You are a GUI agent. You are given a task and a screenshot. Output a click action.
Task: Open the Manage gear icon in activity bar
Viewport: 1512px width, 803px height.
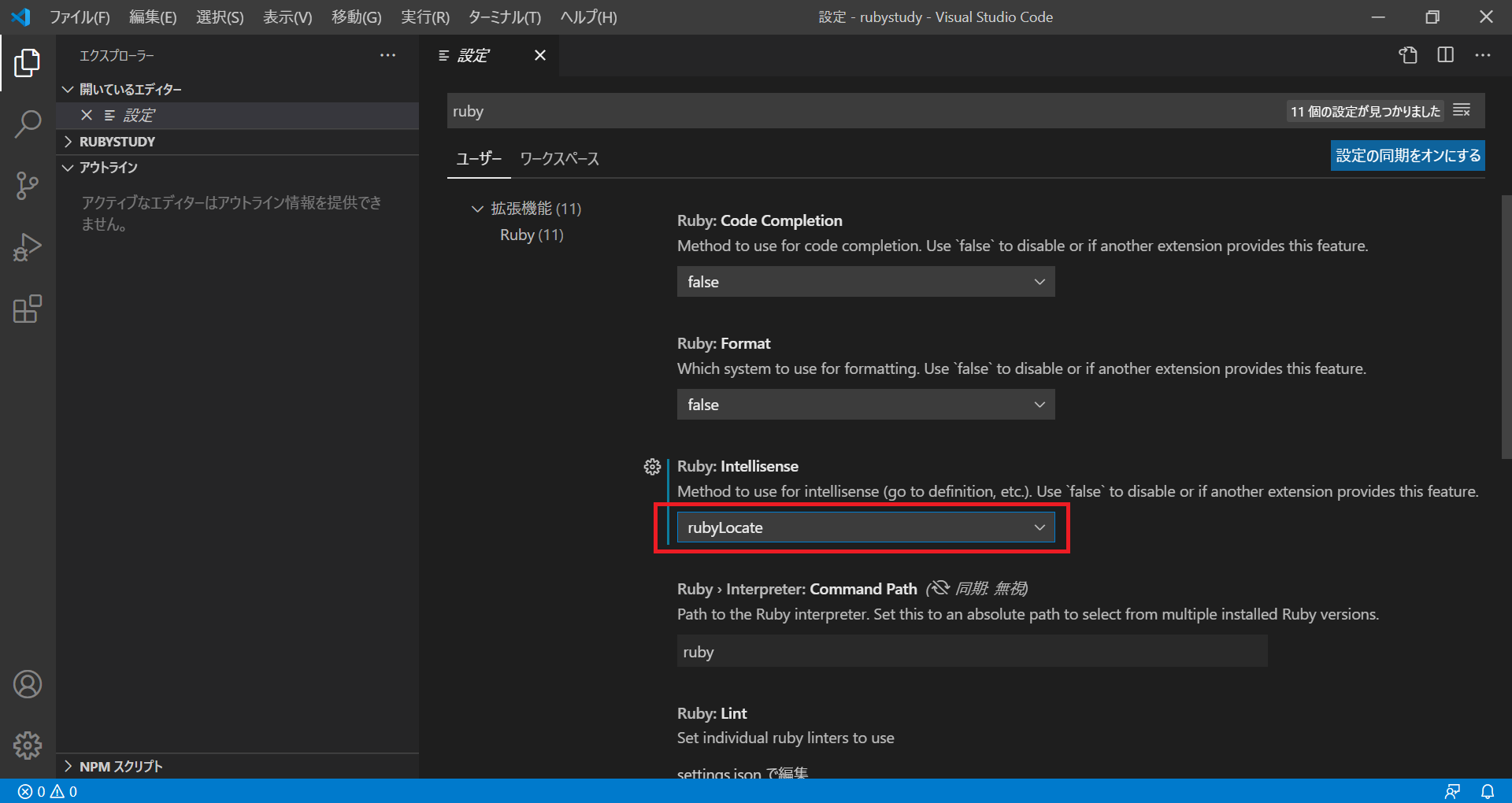28,745
